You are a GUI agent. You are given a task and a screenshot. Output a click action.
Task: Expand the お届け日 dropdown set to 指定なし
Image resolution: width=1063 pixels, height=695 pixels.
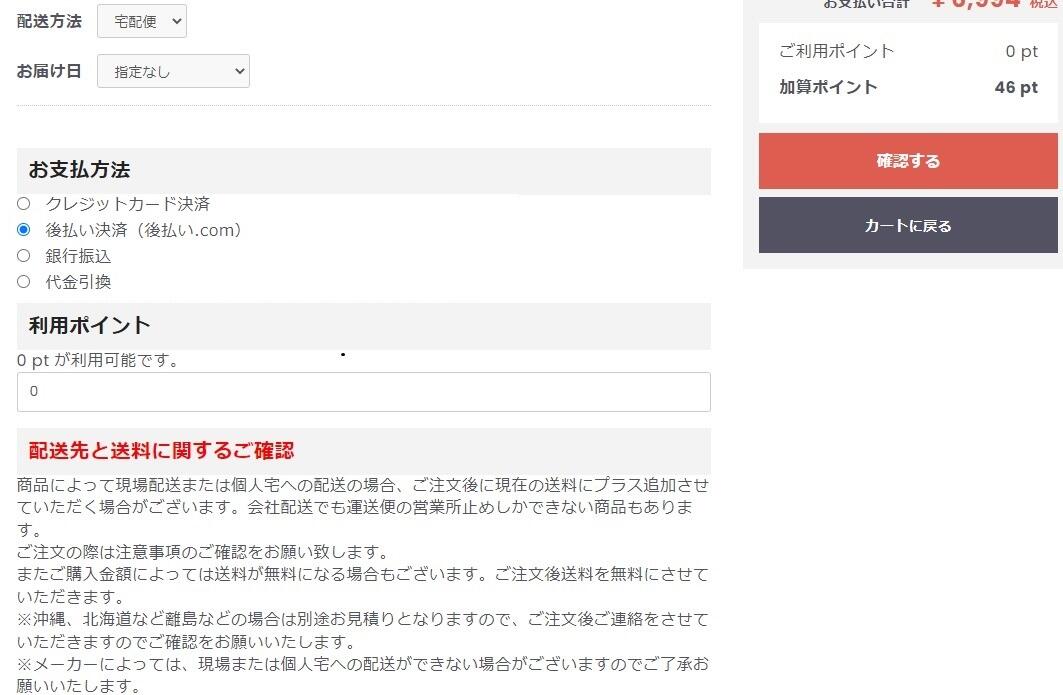click(174, 71)
